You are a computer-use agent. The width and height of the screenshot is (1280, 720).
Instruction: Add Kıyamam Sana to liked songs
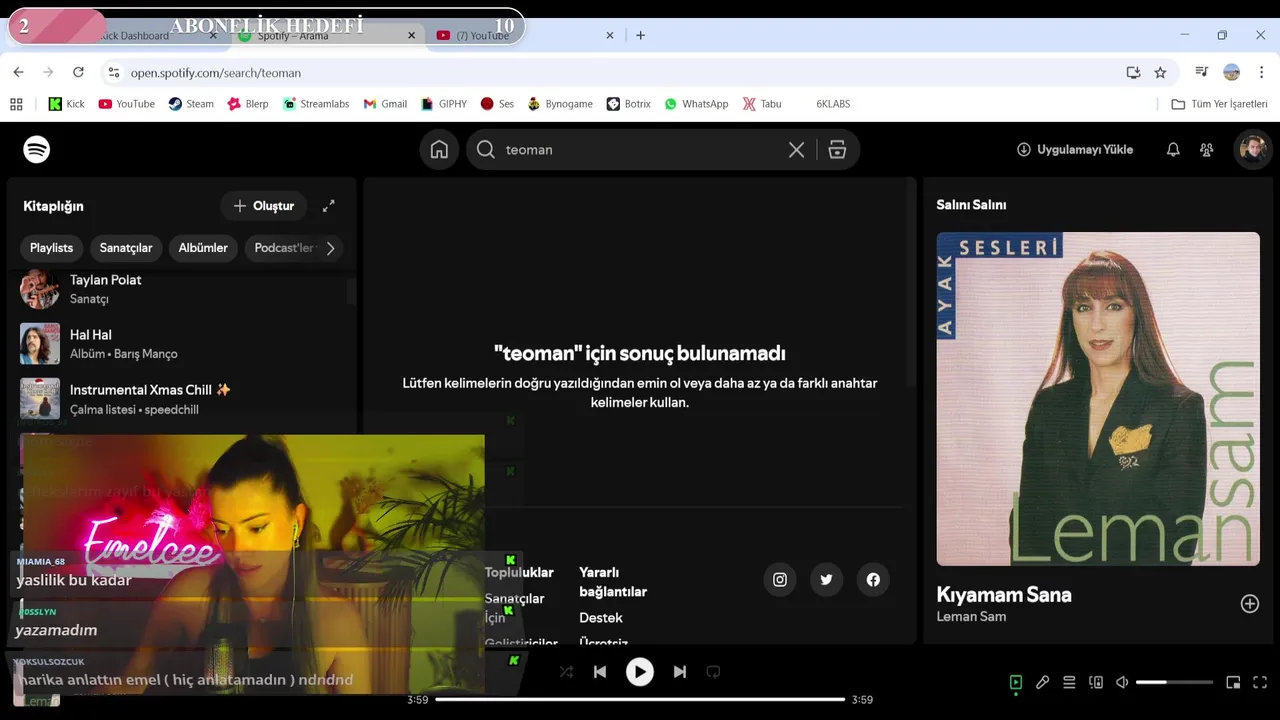pos(1250,604)
